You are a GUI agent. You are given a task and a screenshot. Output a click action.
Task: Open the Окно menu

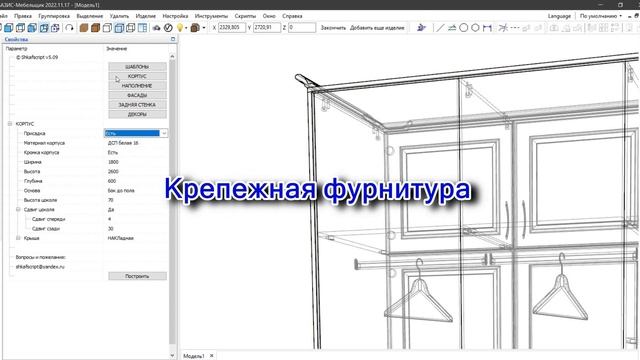click(x=269, y=16)
